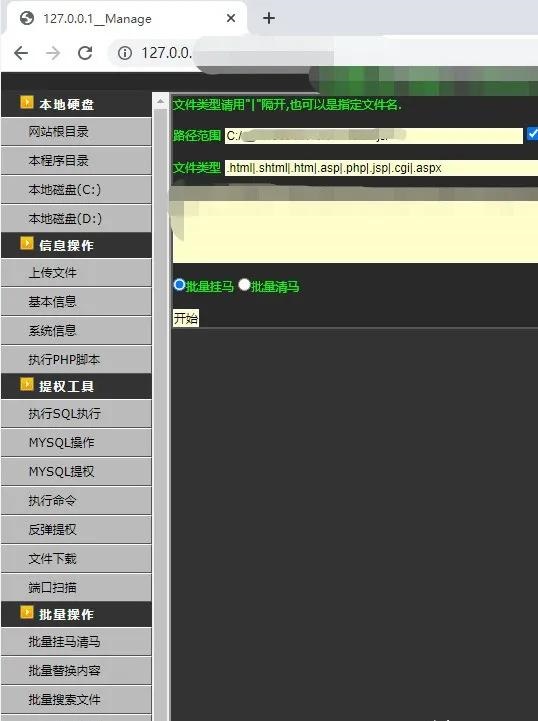
Task: Open the 端口扫描 menu item
Action: pos(76,587)
